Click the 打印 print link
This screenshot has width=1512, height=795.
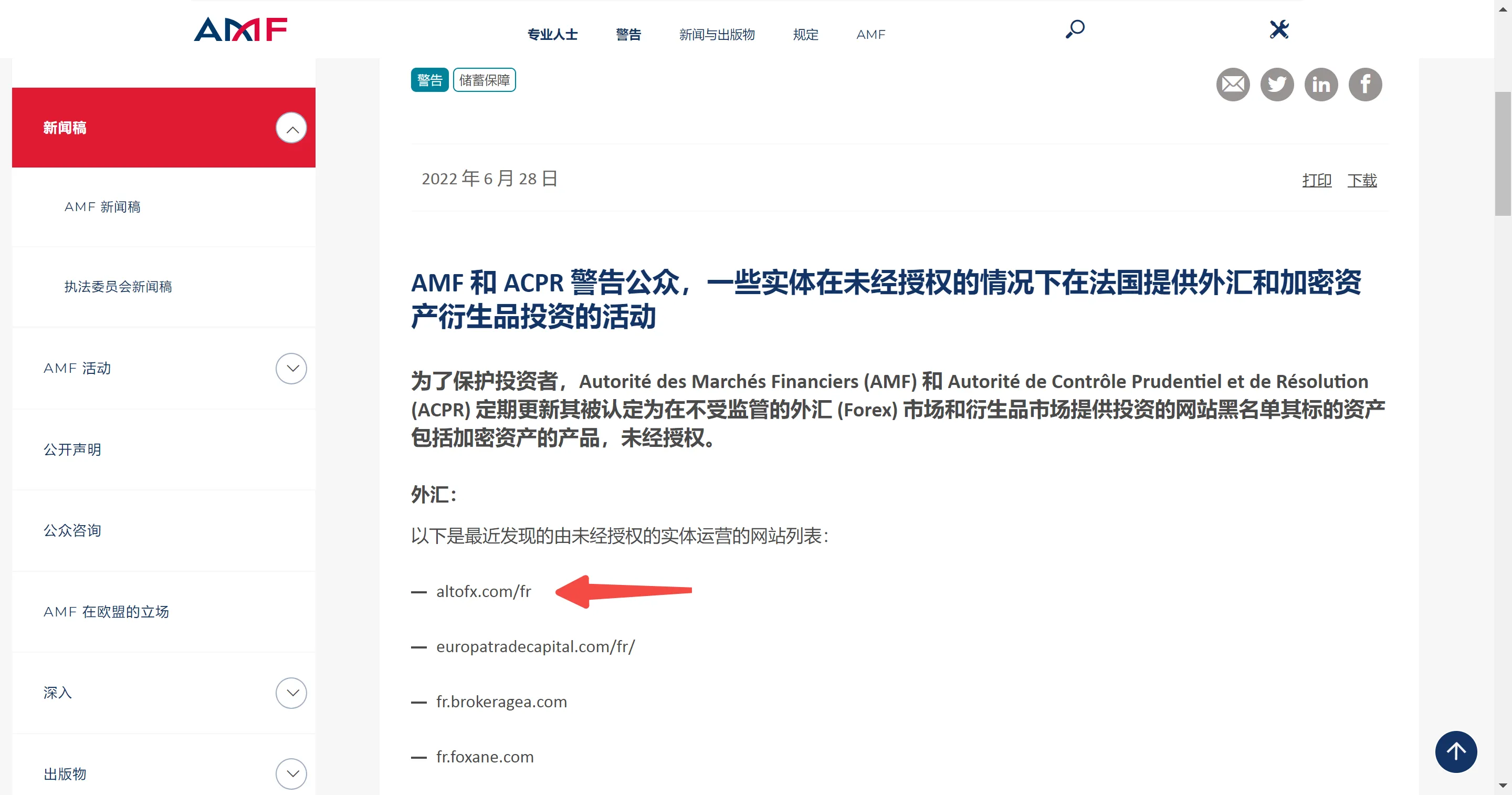1317,180
